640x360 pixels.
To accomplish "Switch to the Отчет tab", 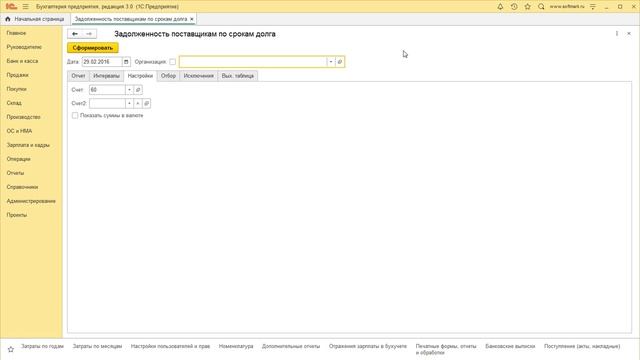I will click(x=78, y=76).
